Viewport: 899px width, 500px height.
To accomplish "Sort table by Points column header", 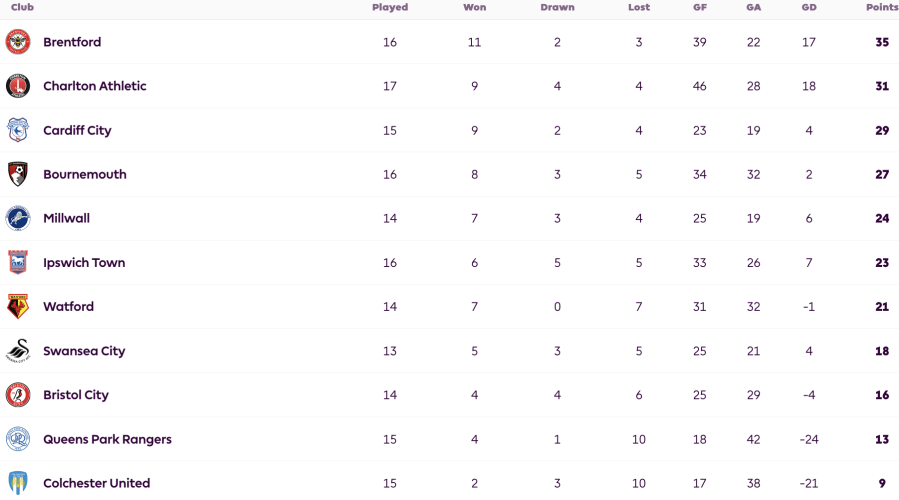I will coord(882,7).
